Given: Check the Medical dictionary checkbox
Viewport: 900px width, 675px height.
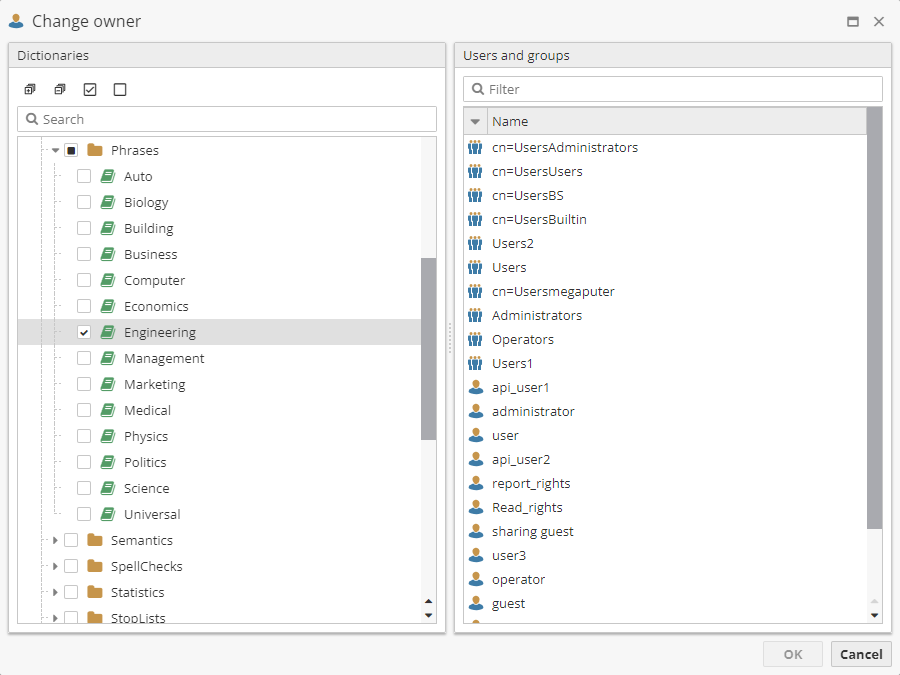Looking at the screenshot, I should pyautogui.click(x=84, y=411).
